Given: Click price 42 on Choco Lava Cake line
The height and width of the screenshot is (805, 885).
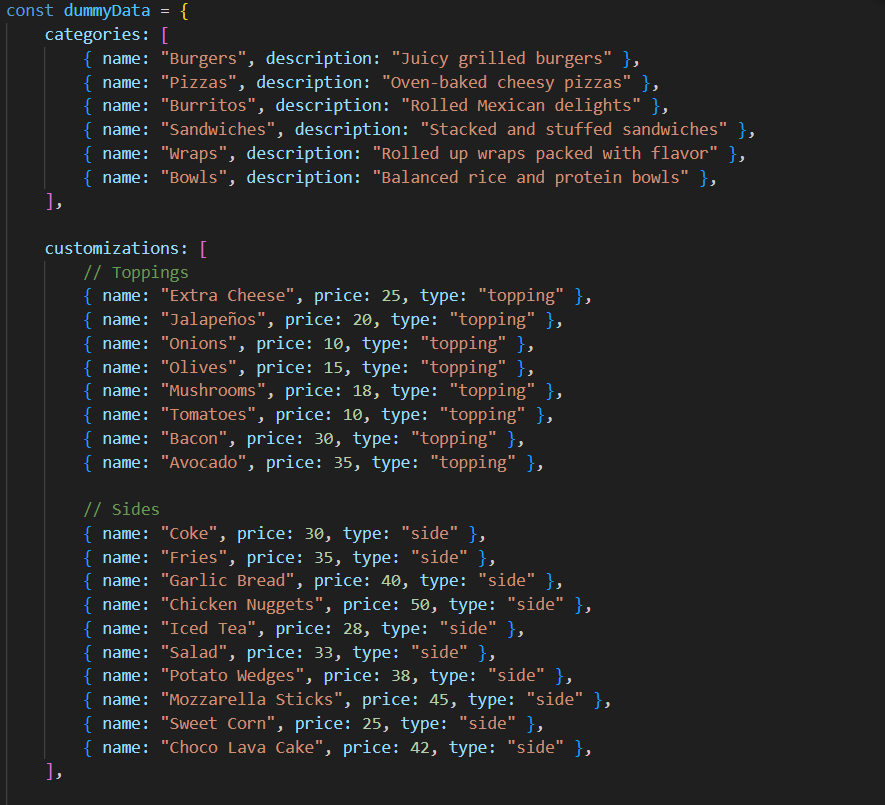Looking at the screenshot, I should point(419,748).
